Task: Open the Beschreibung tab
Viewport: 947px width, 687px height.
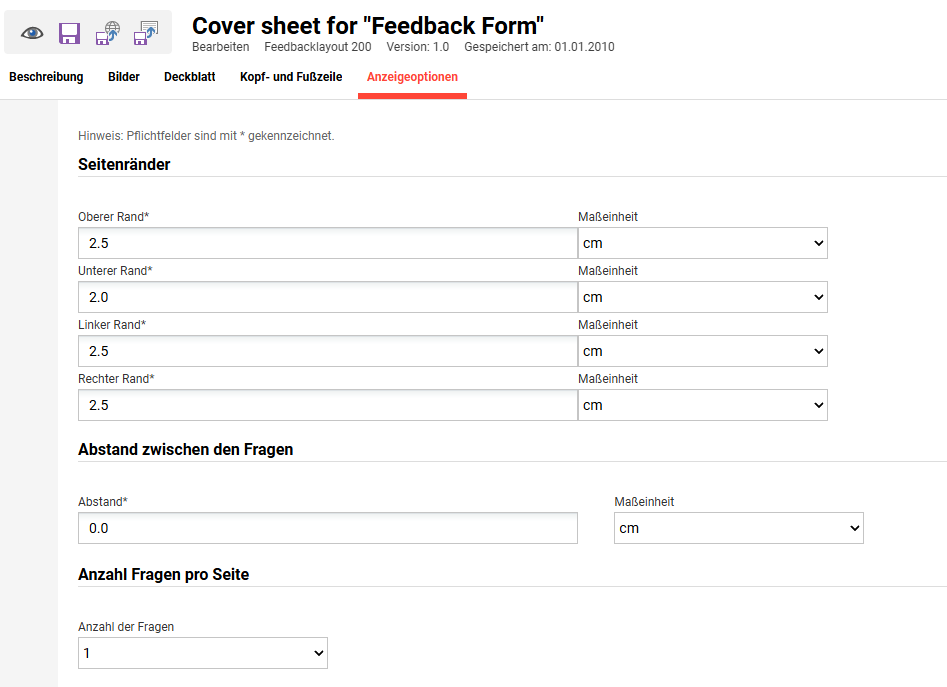Action: [x=47, y=77]
